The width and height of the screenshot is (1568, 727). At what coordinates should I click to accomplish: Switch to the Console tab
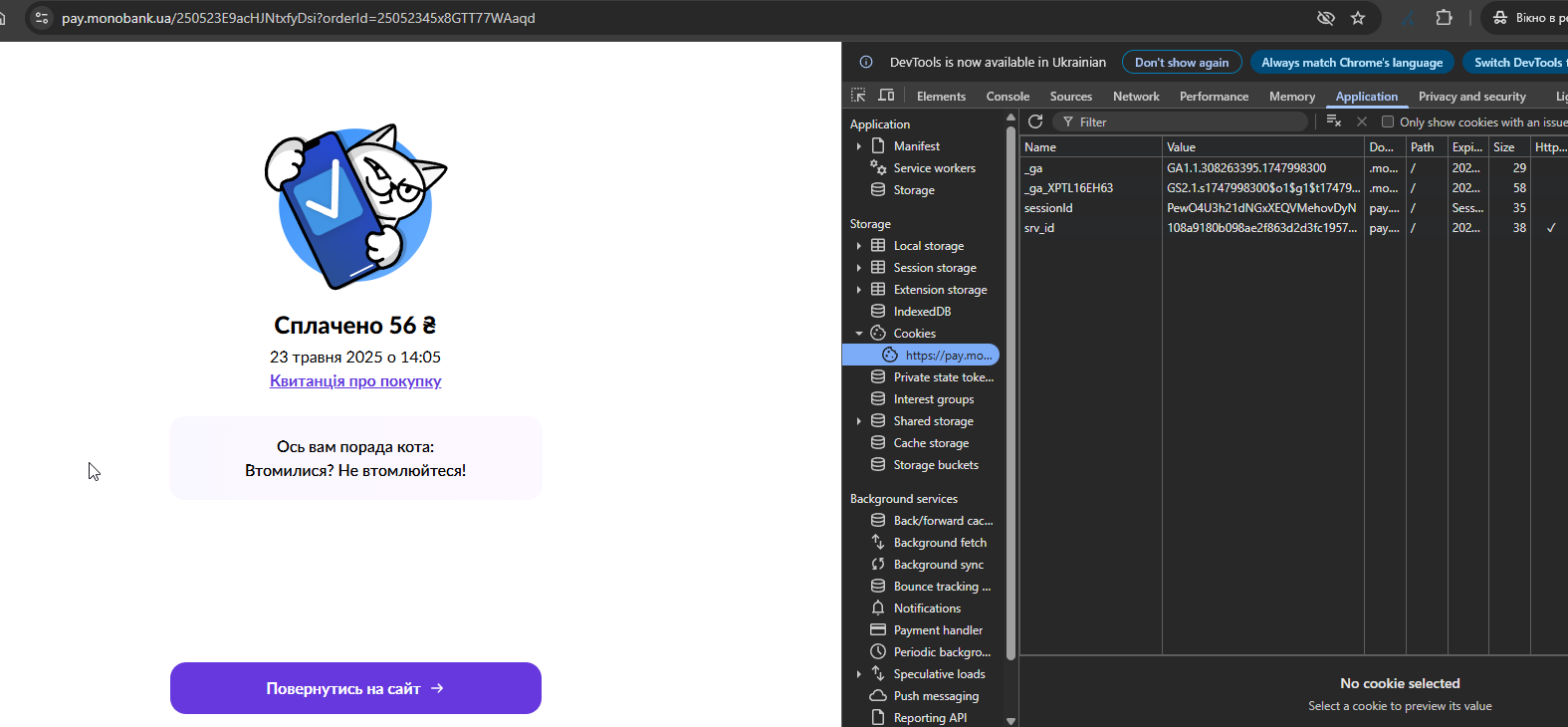1008,97
